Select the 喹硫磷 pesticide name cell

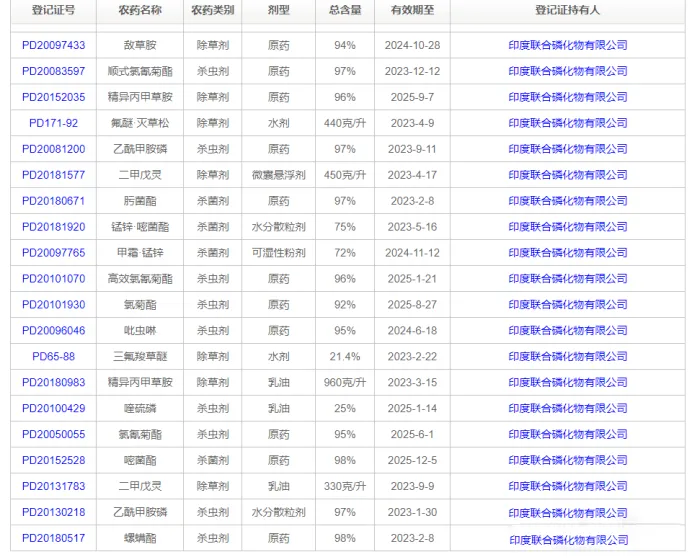click(140, 408)
